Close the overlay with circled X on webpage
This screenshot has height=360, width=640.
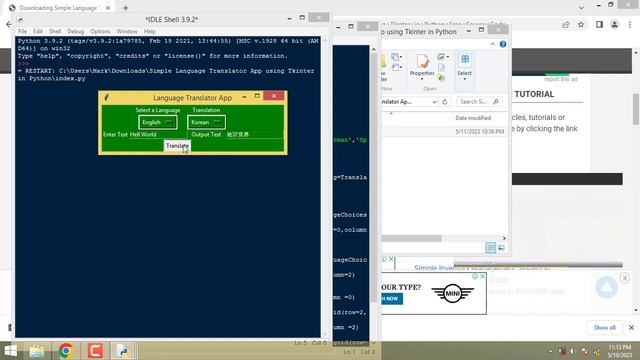[624, 278]
